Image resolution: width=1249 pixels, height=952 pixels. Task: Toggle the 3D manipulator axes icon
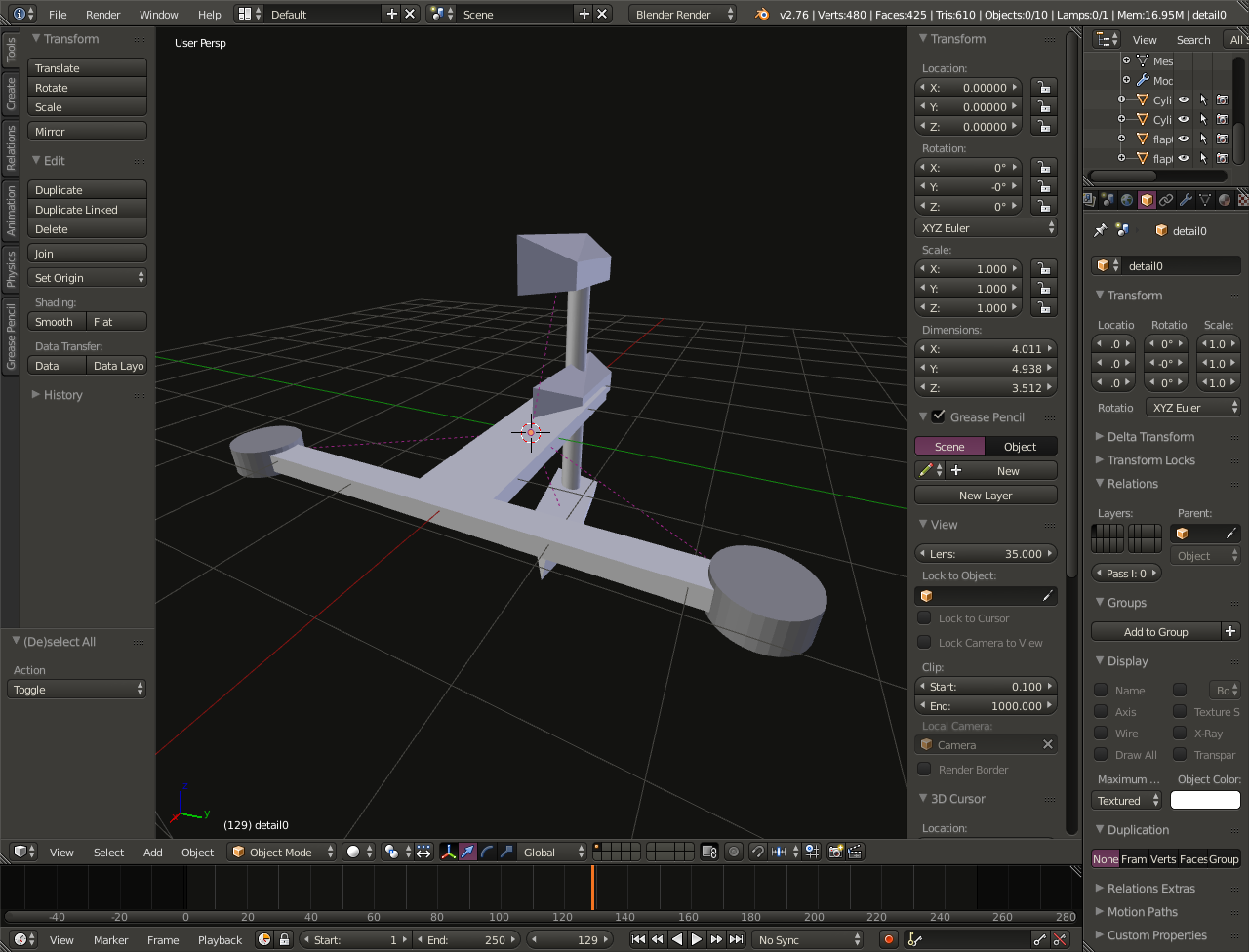point(448,852)
